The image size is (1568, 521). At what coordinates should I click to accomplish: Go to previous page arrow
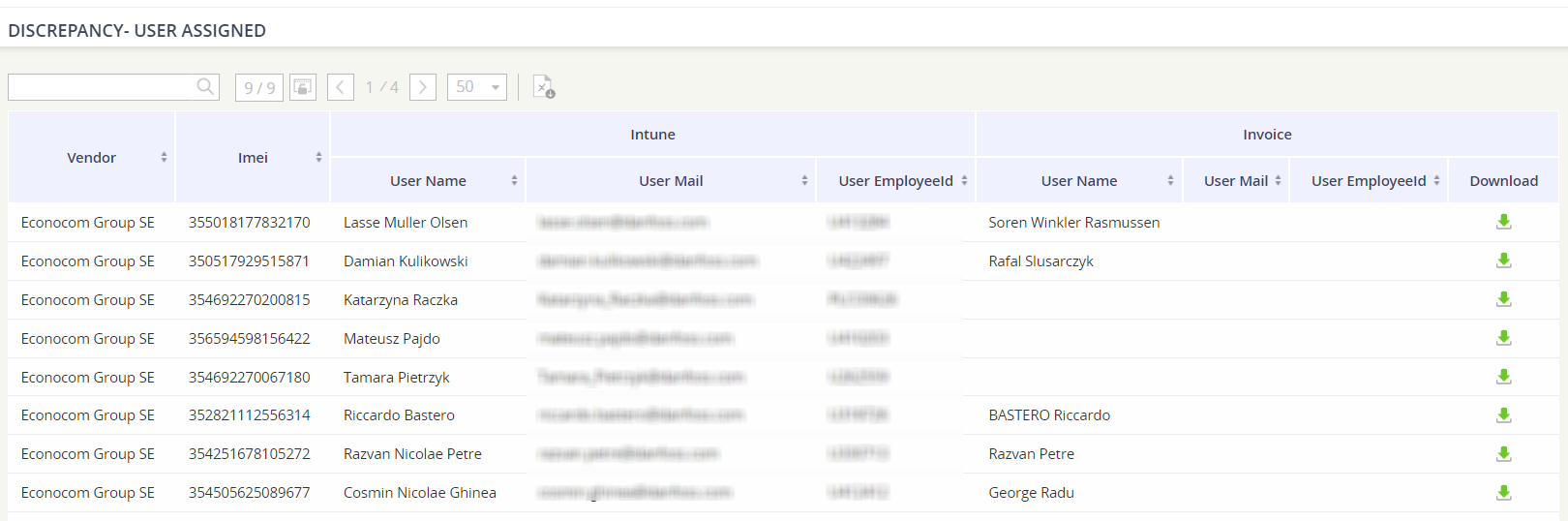click(x=341, y=87)
